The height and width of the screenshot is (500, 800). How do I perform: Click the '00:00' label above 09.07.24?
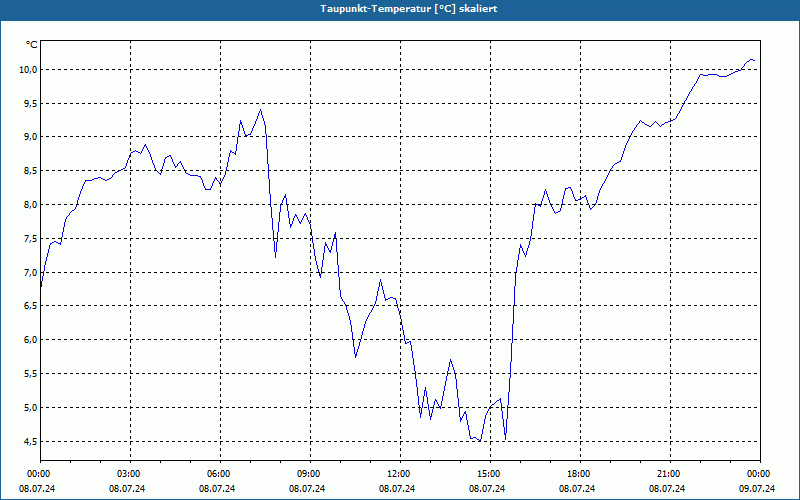point(758,474)
